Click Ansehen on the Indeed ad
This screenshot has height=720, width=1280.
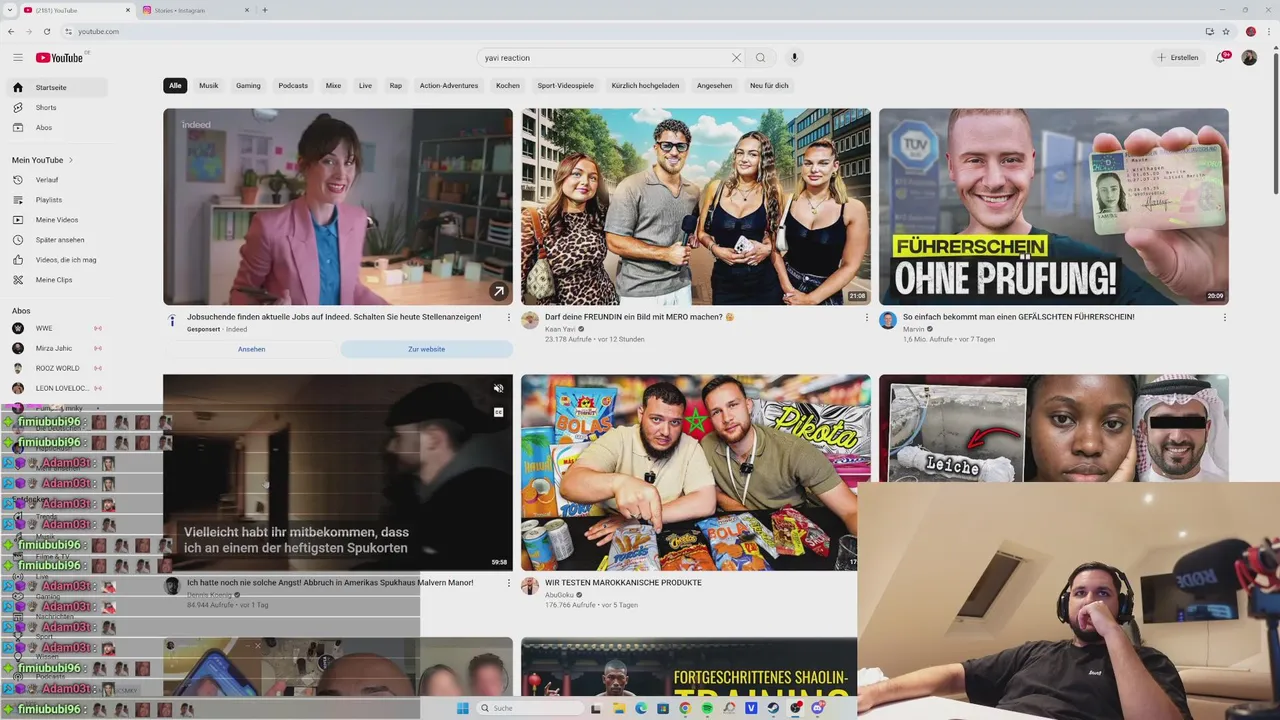pos(251,349)
